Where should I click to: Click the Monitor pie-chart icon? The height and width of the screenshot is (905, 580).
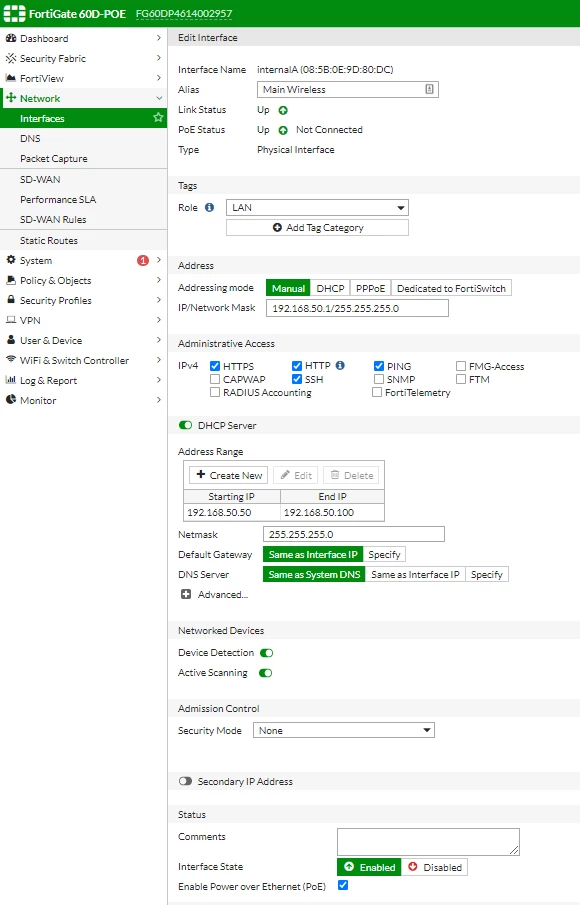(10, 400)
